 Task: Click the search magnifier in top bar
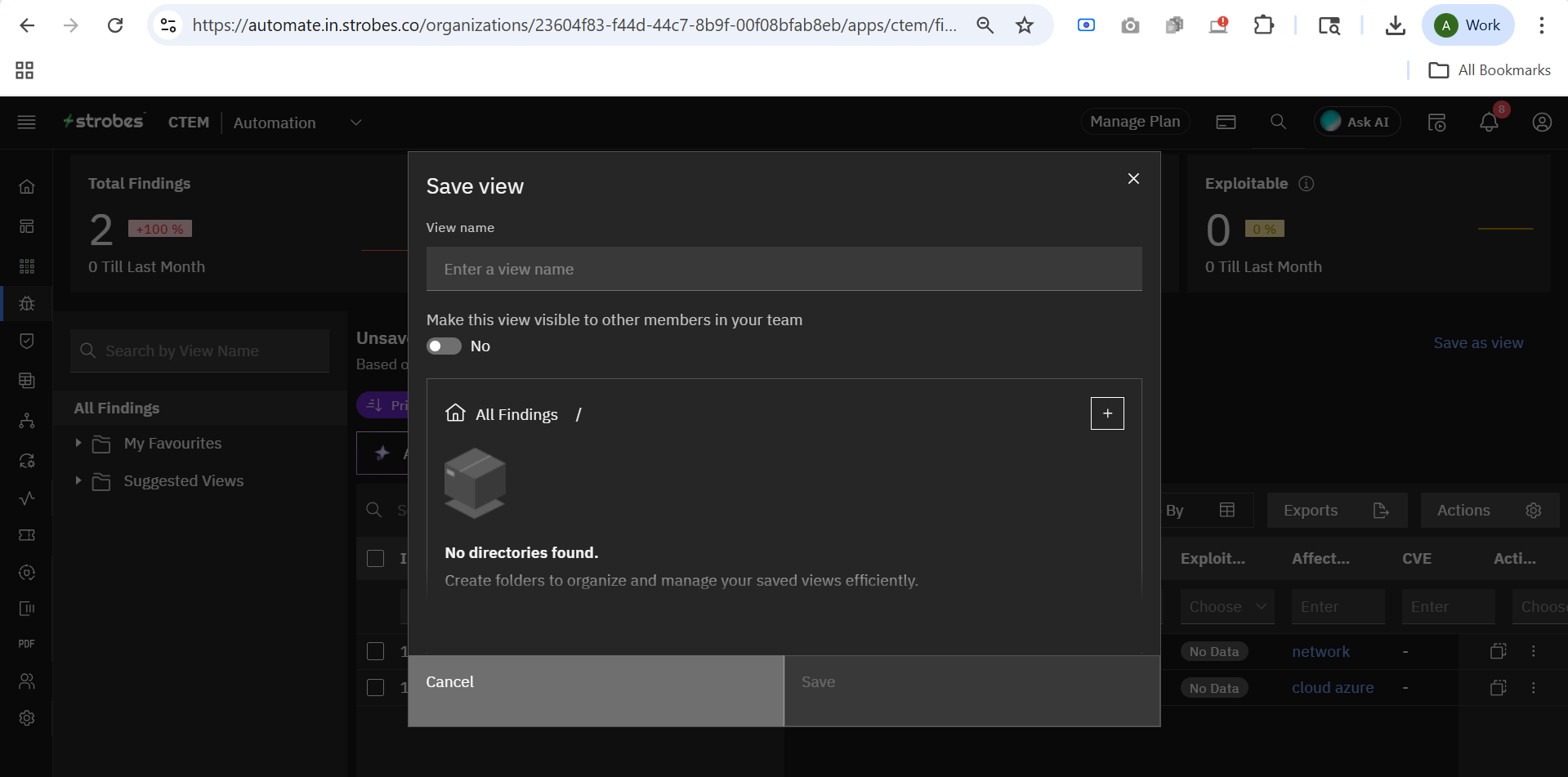(x=1278, y=123)
